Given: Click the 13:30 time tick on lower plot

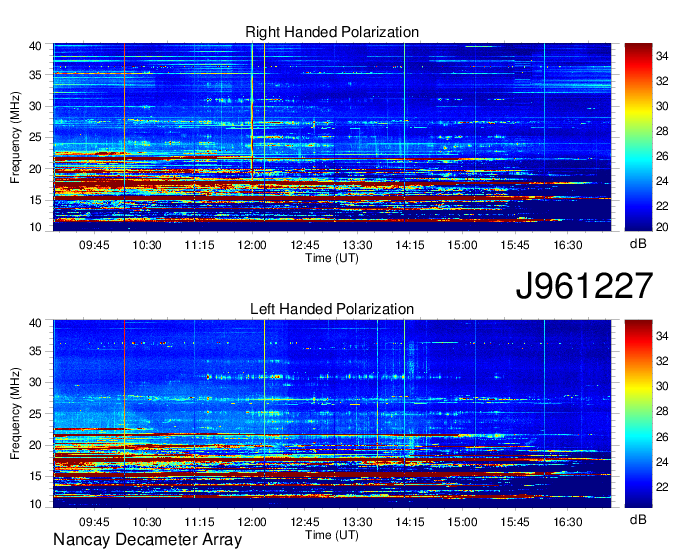Looking at the screenshot, I should click(357, 522).
